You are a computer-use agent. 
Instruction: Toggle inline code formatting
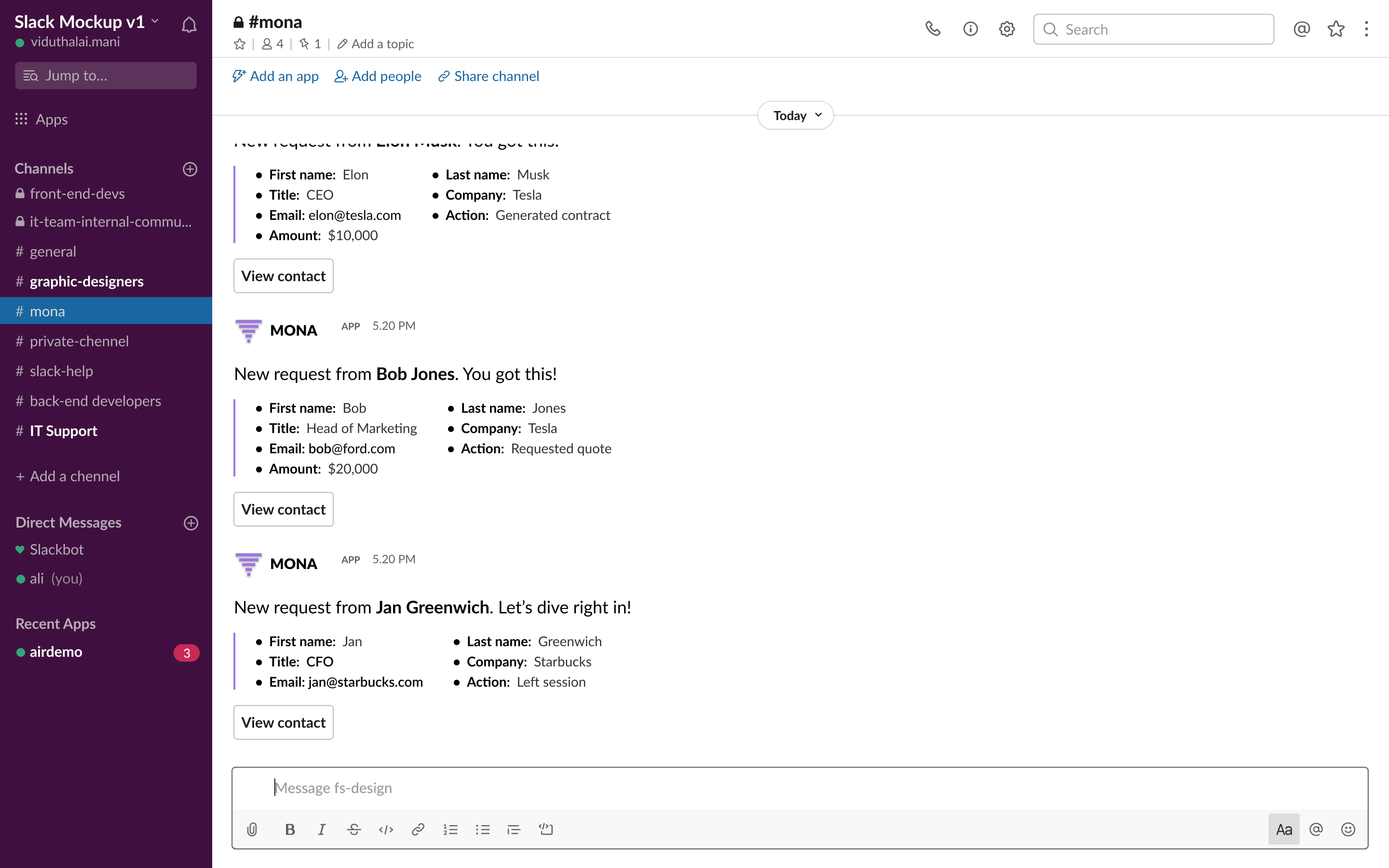[386, 829]
